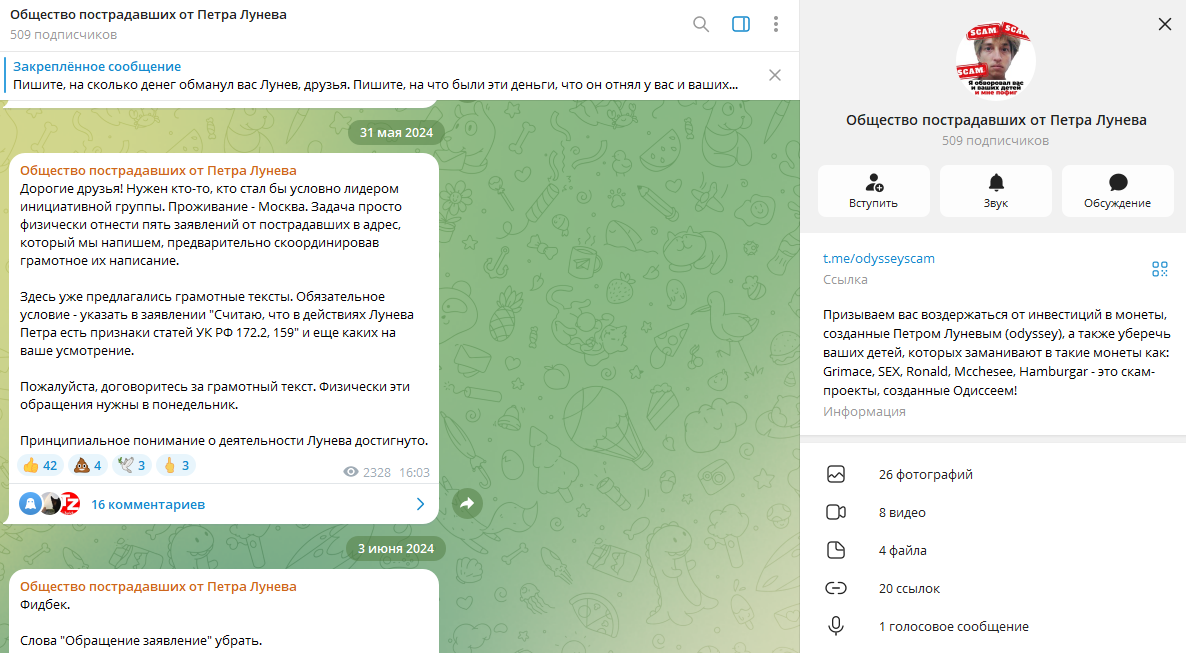The height and width of the screenshot is (653, 1186).
Task: Open the pinned message text
Action: [x=375, y=85]
